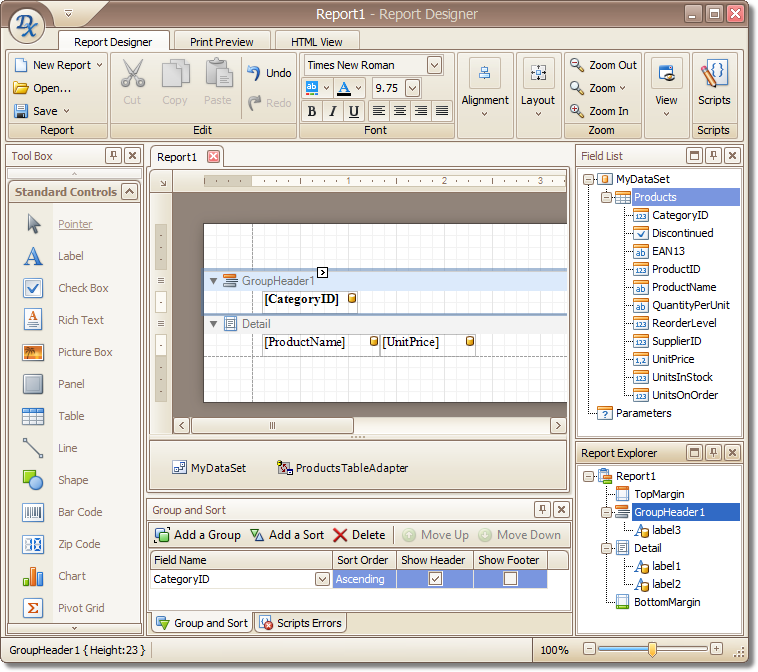This screenshot has width=758, height=672.
Task: Click the designer horizontal scrollbar thumb
Action: pos(273,425)
